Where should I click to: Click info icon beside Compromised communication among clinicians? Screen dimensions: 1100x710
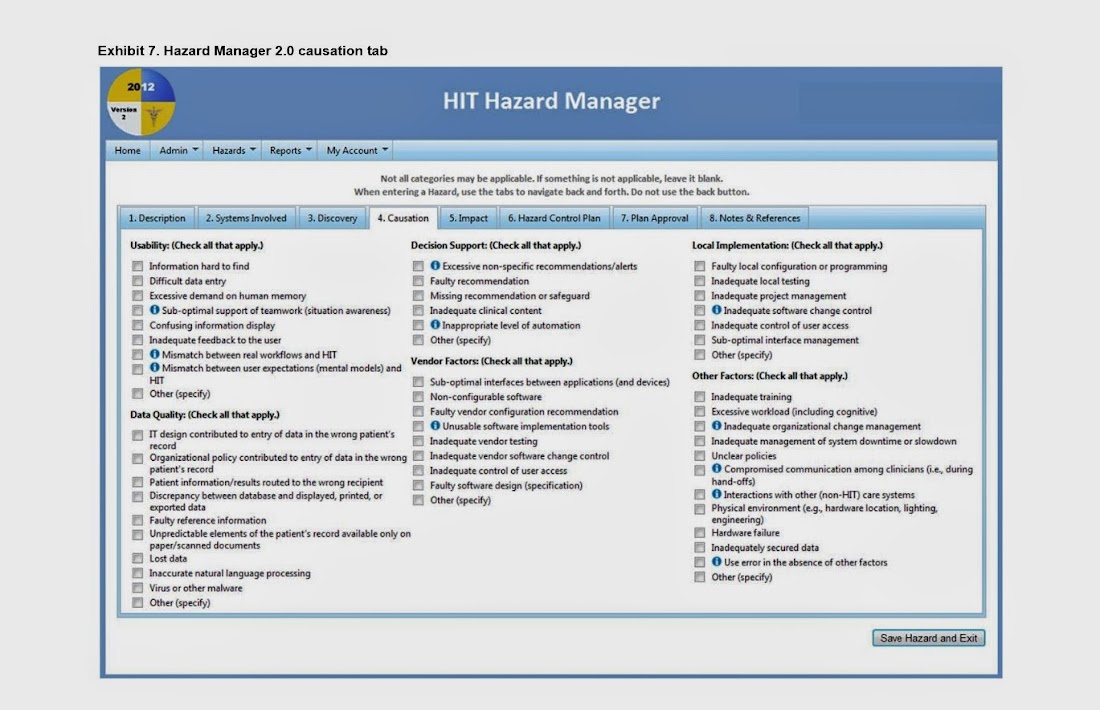tap(716, 469)
